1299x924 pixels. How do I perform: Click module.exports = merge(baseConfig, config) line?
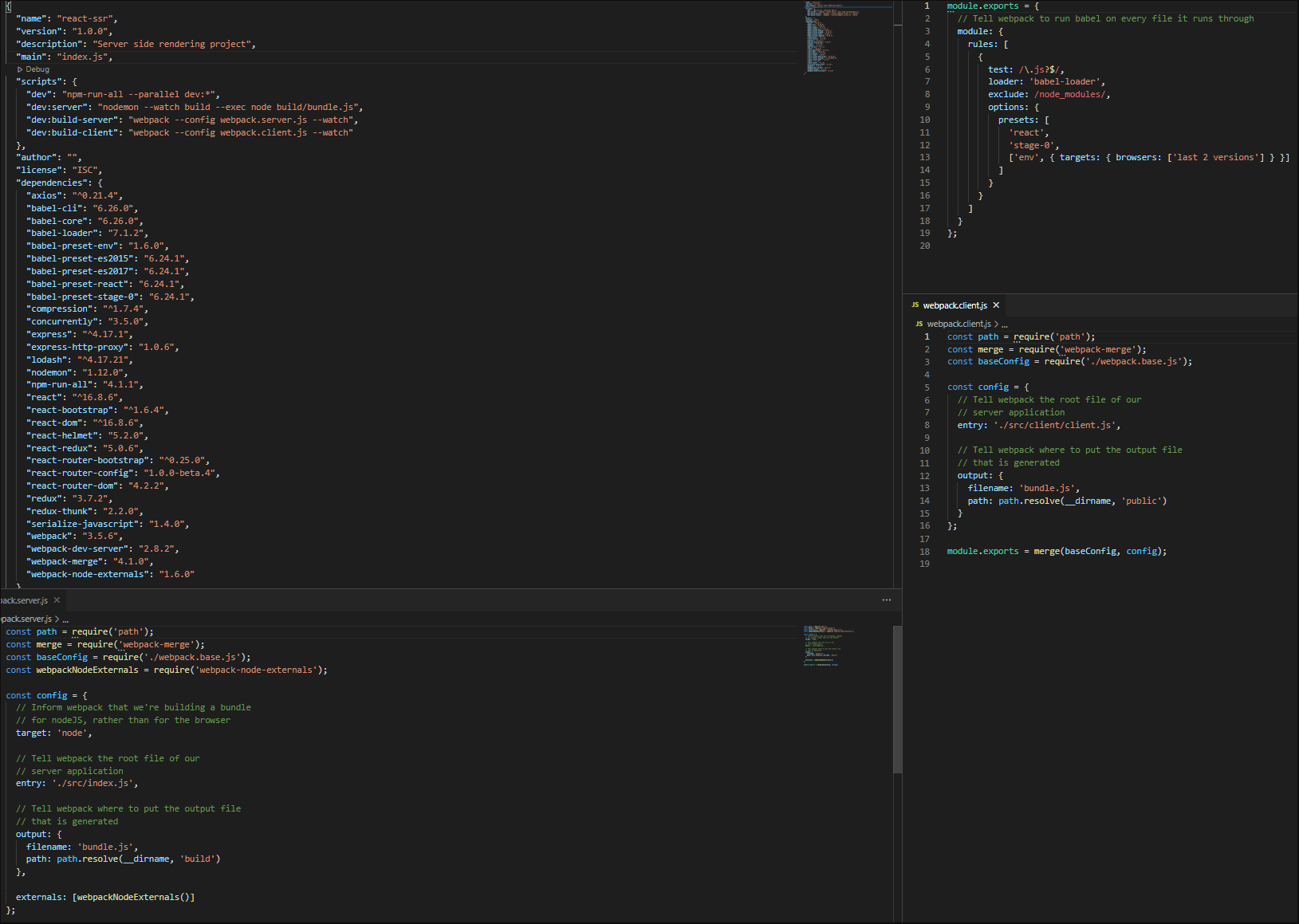[x=1057, y=551]
